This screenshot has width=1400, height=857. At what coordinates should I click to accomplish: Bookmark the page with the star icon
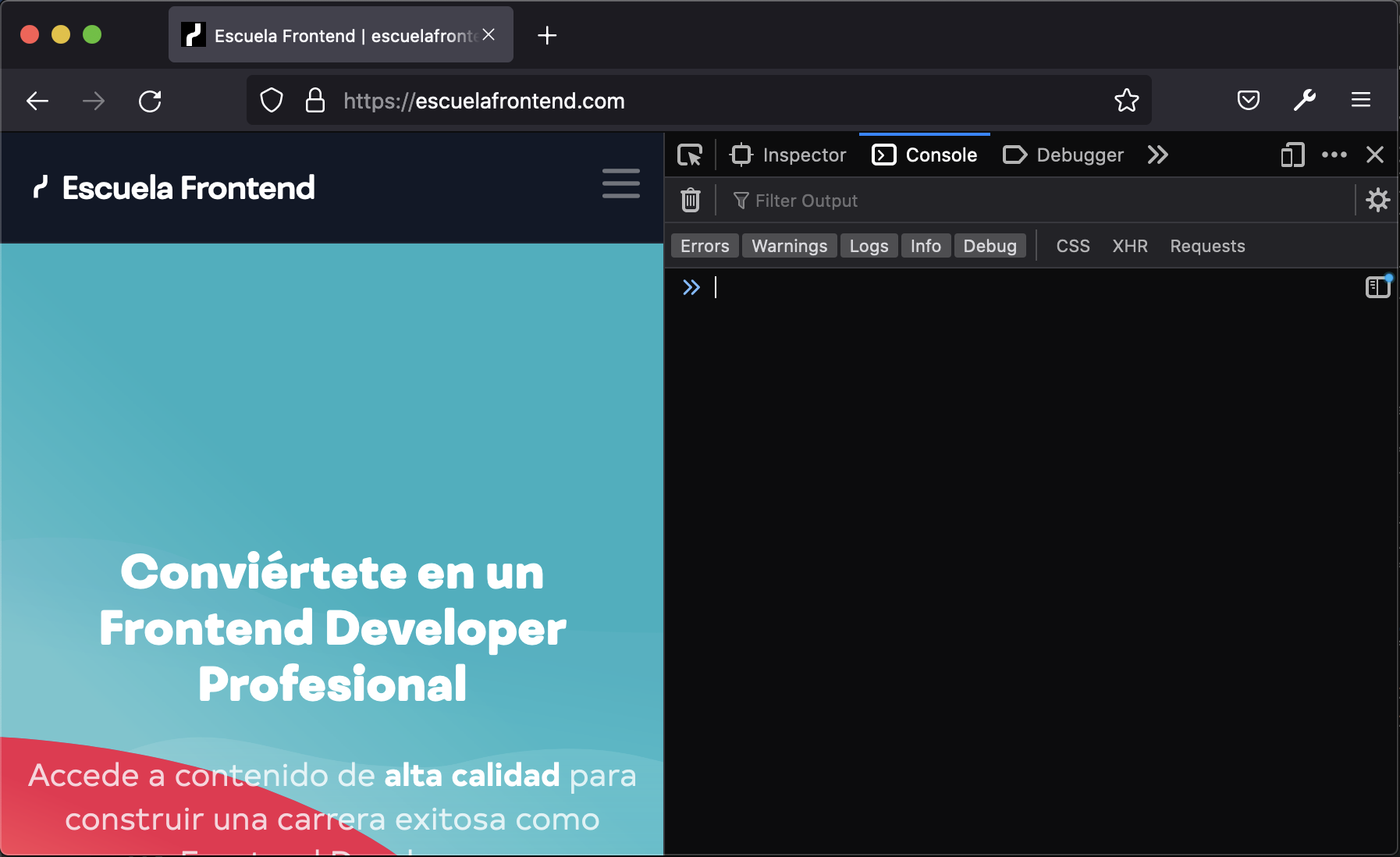point(1126,100)
